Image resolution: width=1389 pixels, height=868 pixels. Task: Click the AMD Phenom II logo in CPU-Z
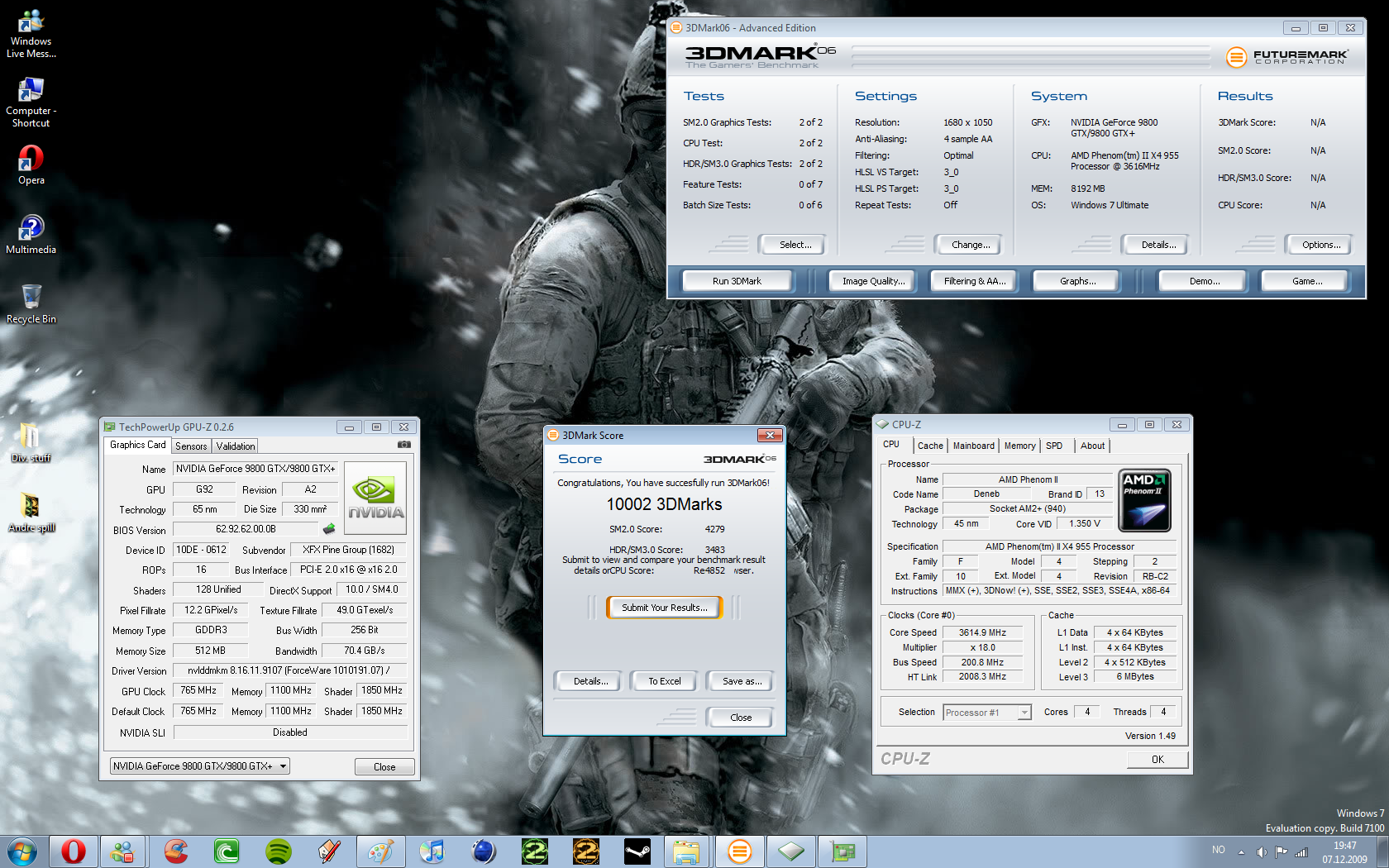coord(1144,501)
